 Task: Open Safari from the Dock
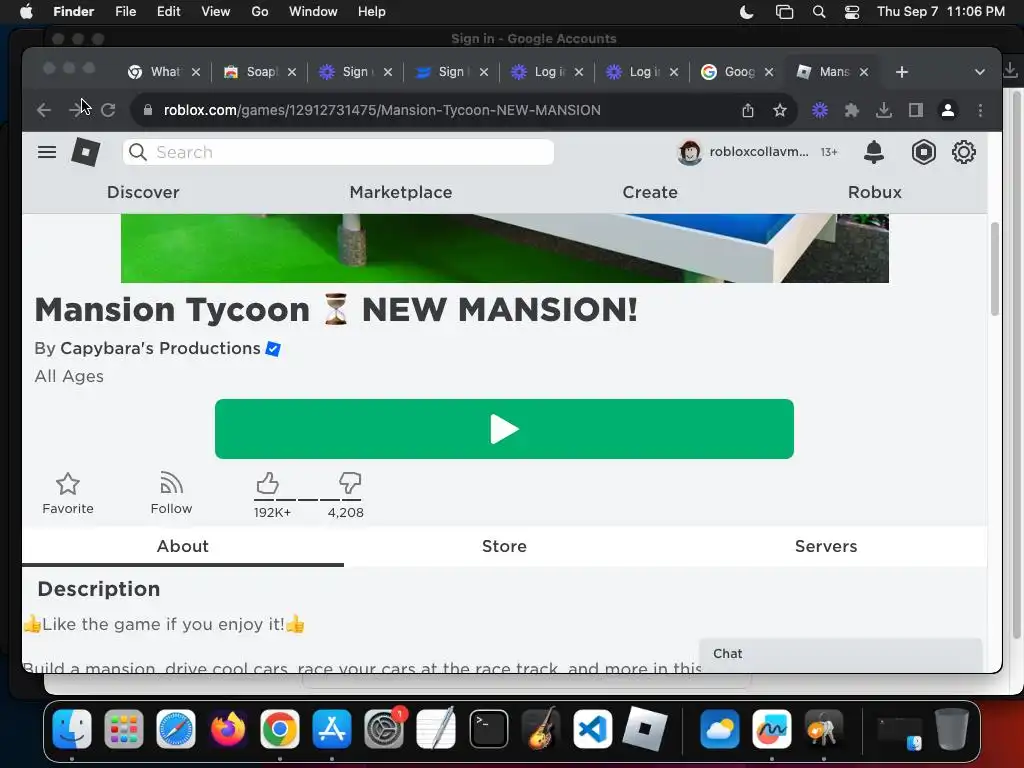[176, 729]
